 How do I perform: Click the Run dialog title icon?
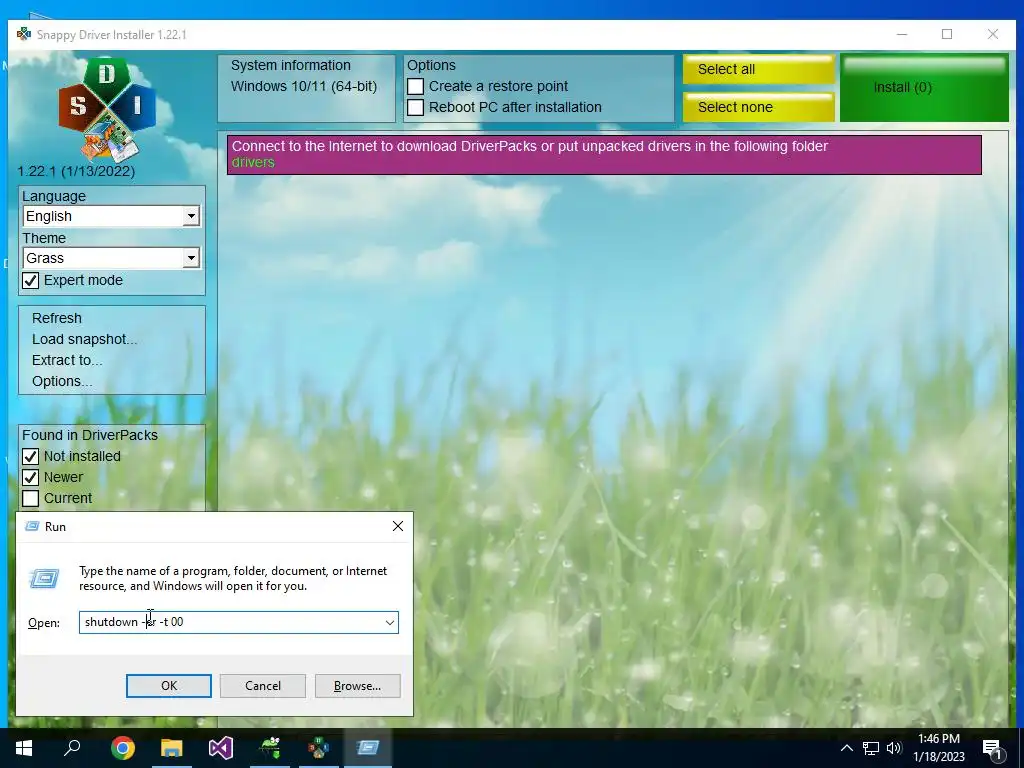[x=32, y=526]
